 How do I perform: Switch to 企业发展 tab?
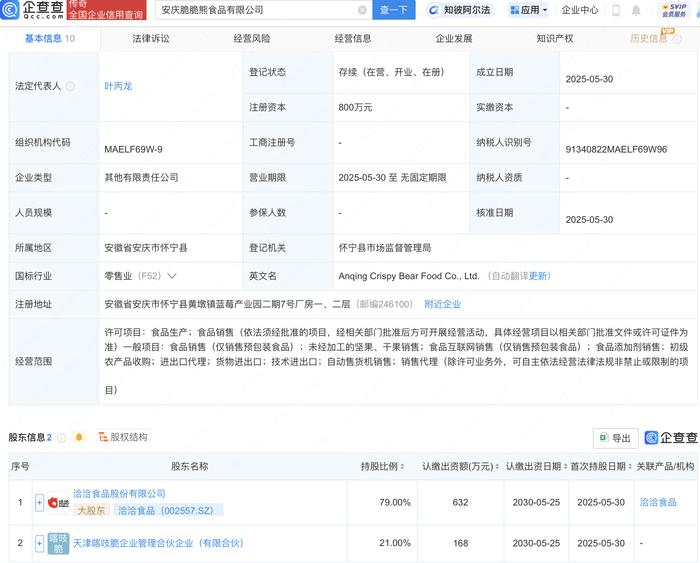454,39
